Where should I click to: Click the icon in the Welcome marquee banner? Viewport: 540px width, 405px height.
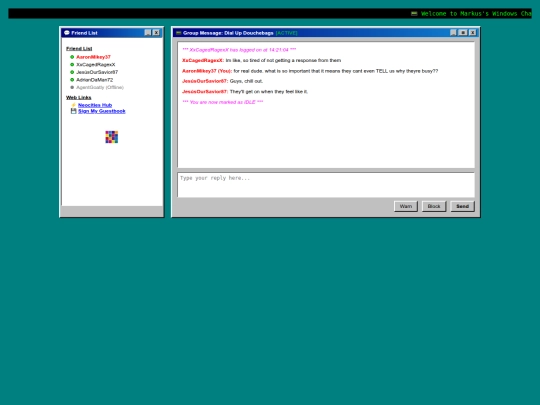pyautogui.click(x=414, y=13)
